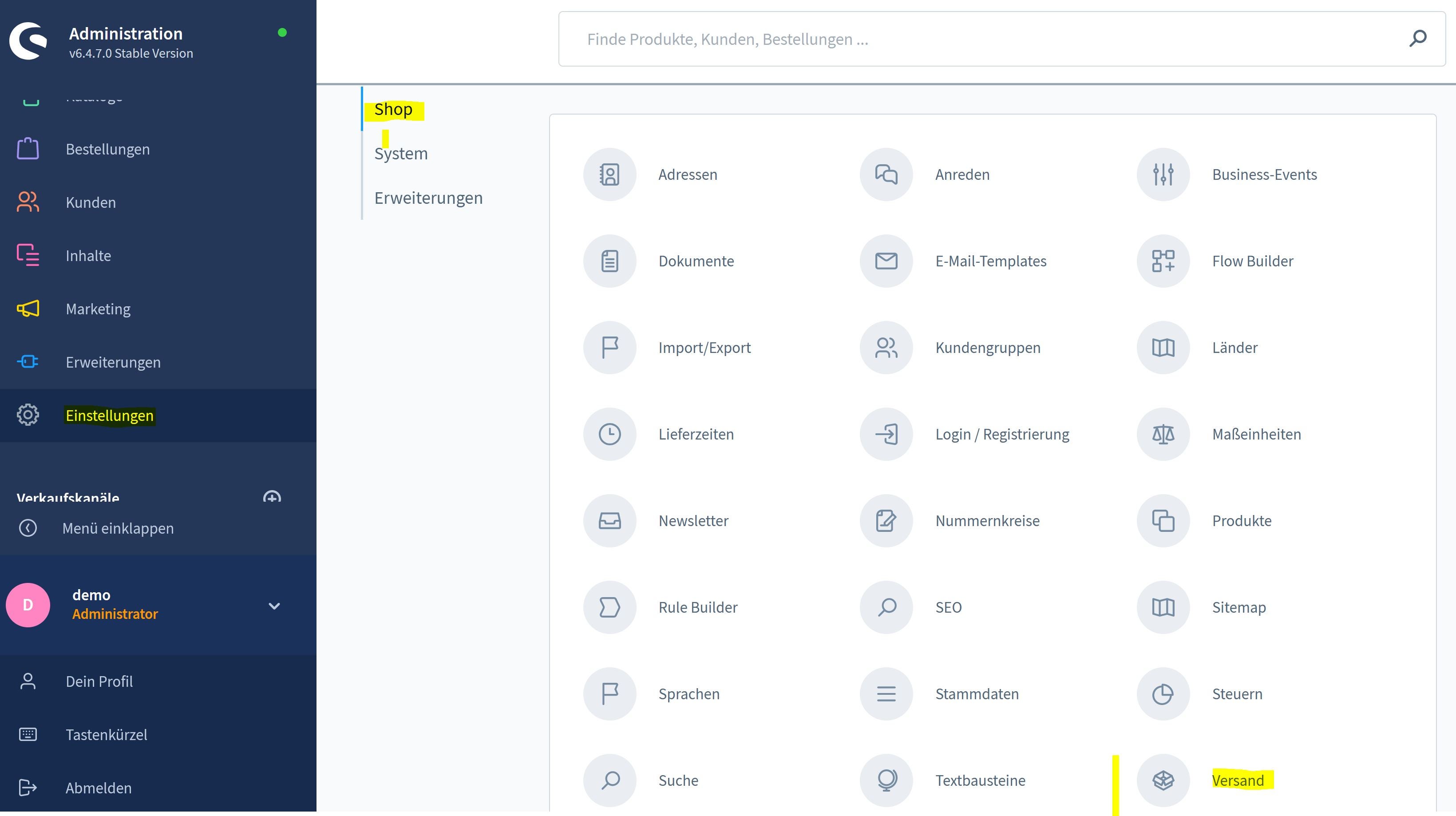Expand the demo Administrator user menu
1456x816 pixels.
tap(273, 606)
